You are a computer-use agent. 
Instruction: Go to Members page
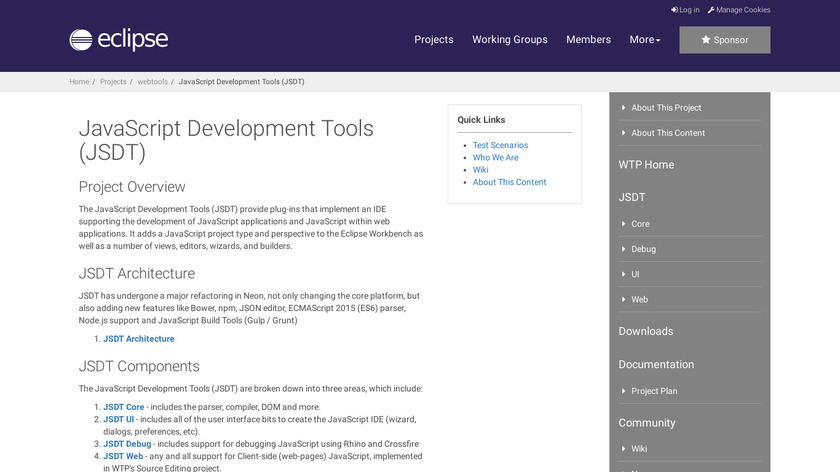click(588, 40)
